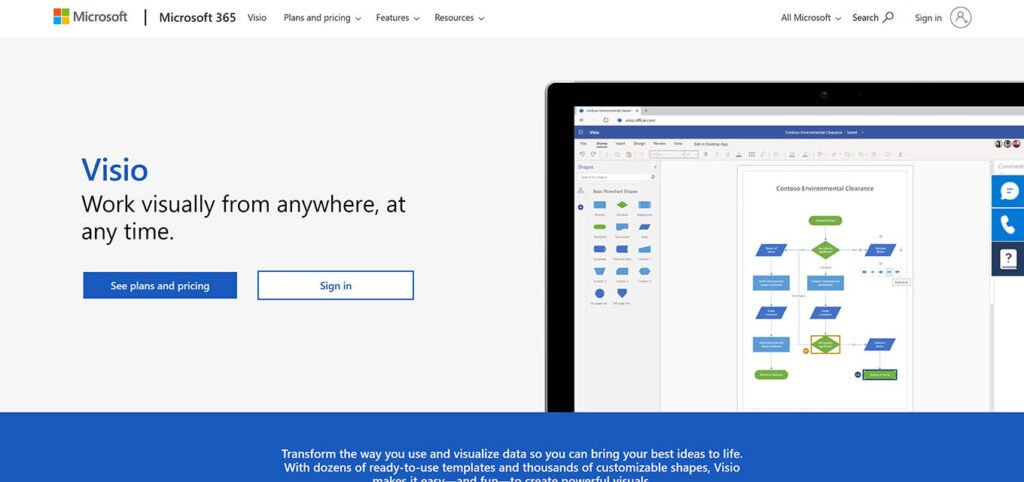Screen dimensions: 1024x482
Task: Open the search magnifier icon
Action: point(888,18)
